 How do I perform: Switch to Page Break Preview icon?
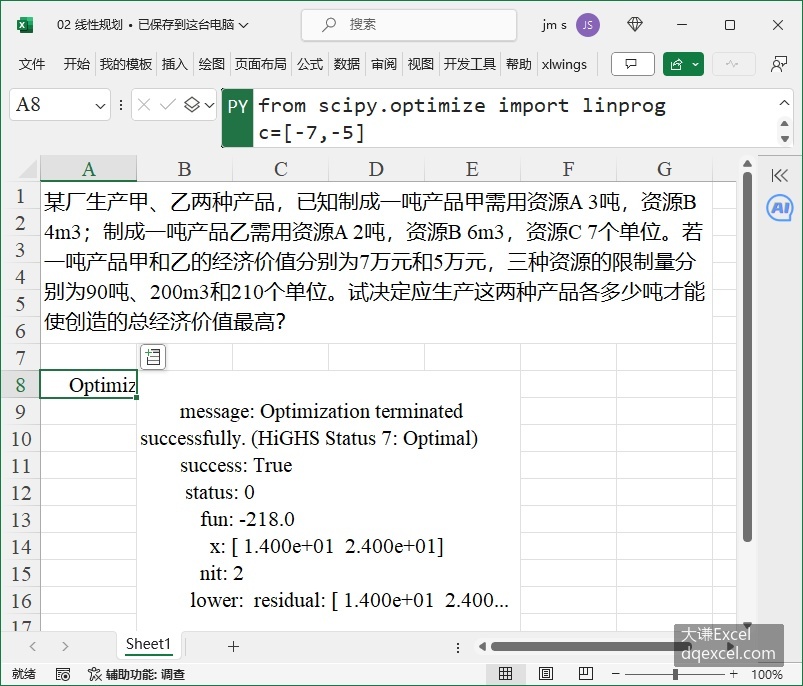[586, 674]
